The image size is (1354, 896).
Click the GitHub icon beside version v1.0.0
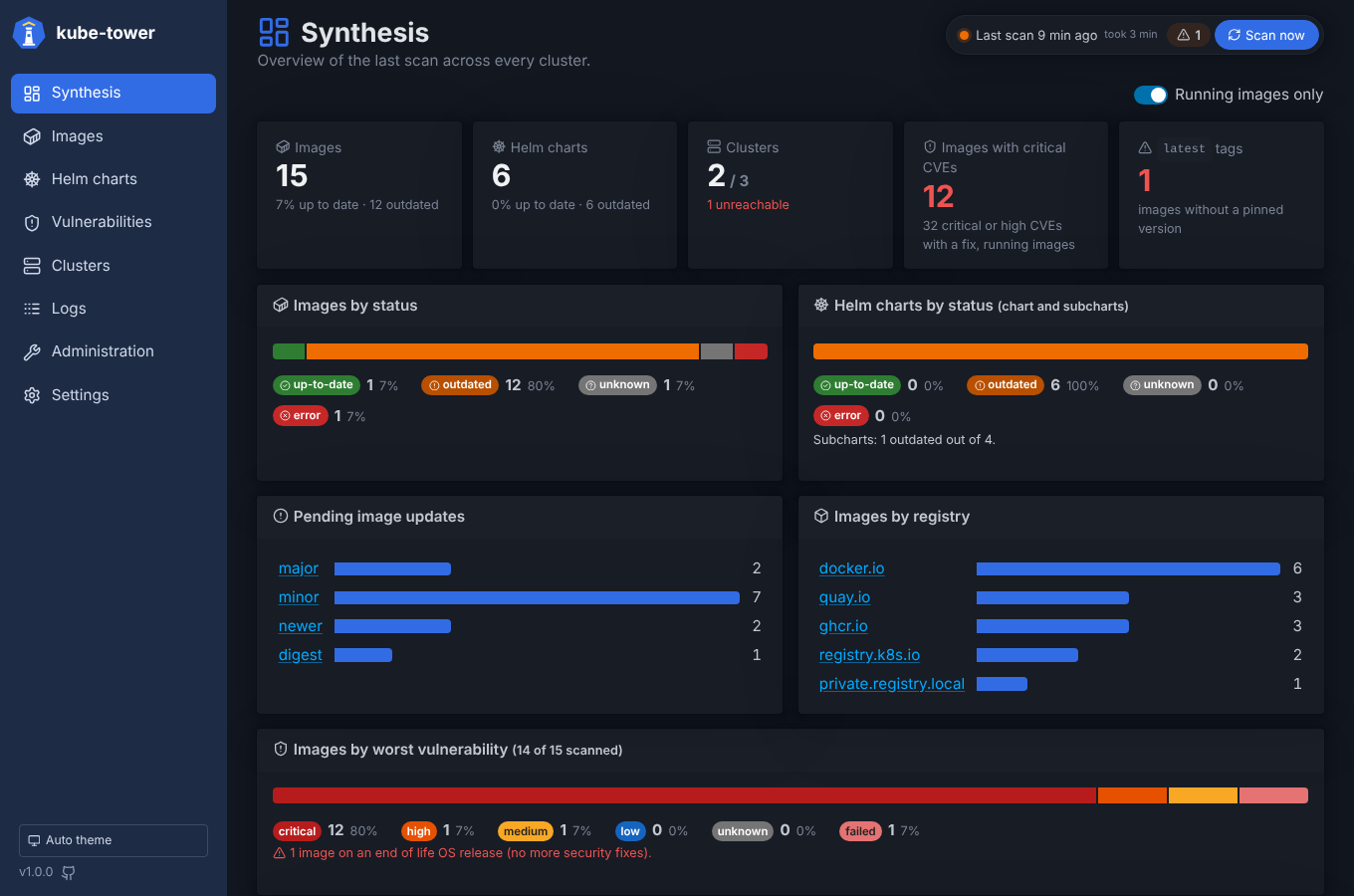(x=69, y=872)
